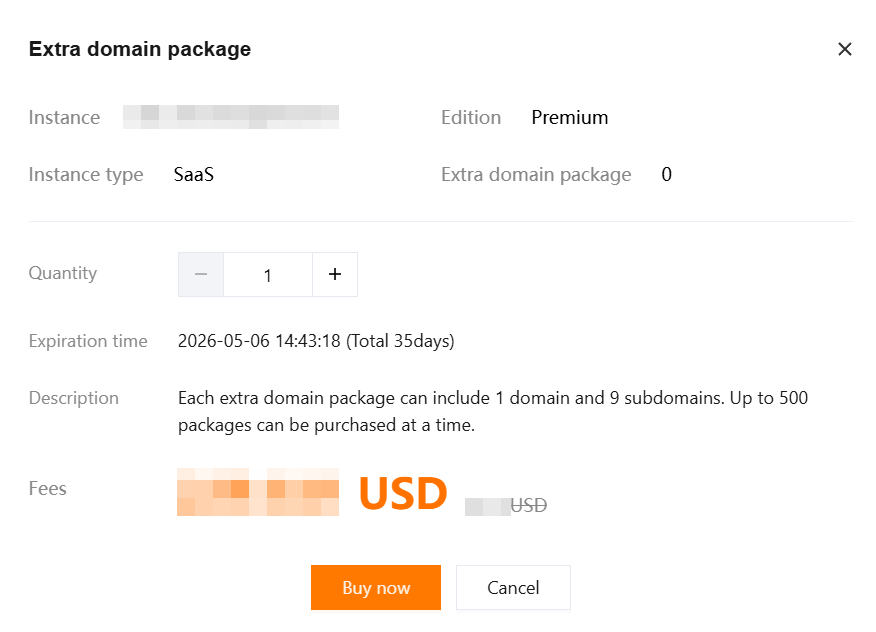The width and height of the screenshot is (876, 632).
Task: Click the large orange USD currency text
Action: 403,494
